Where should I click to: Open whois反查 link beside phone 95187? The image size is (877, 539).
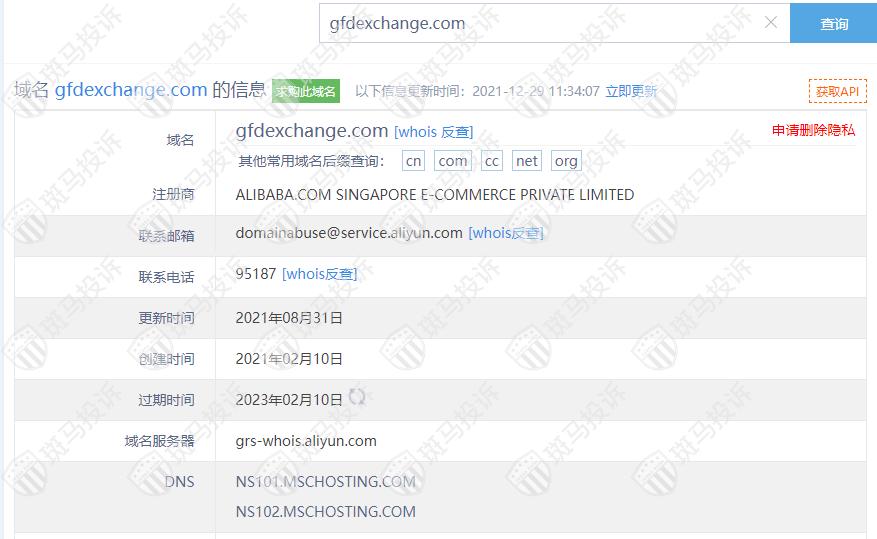tap(319, 274)
